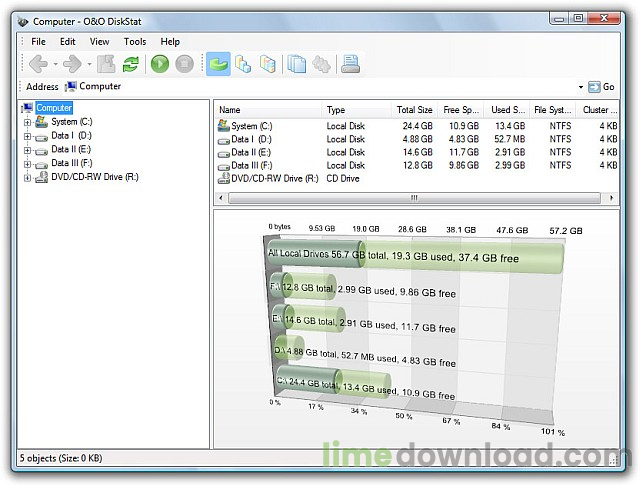Screen dimensions: 640x486
Task: Click the gear settings toolbar icon
Action: (x=321, y=64)
